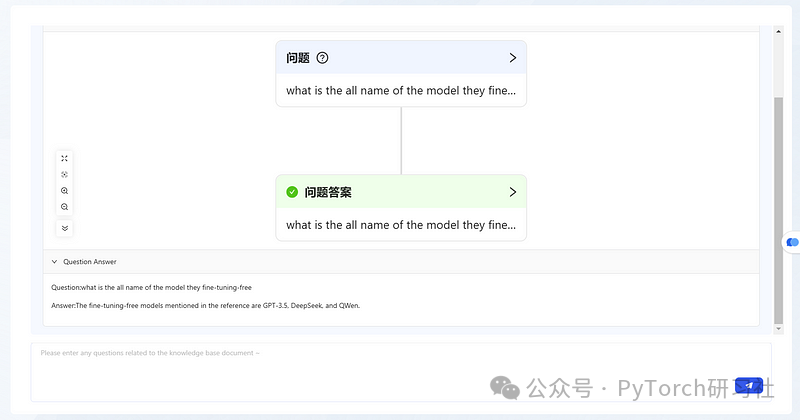Click the scrollbar up arrow
The height and width of the screenshot is (420, 800).
[x=779, y=31]
